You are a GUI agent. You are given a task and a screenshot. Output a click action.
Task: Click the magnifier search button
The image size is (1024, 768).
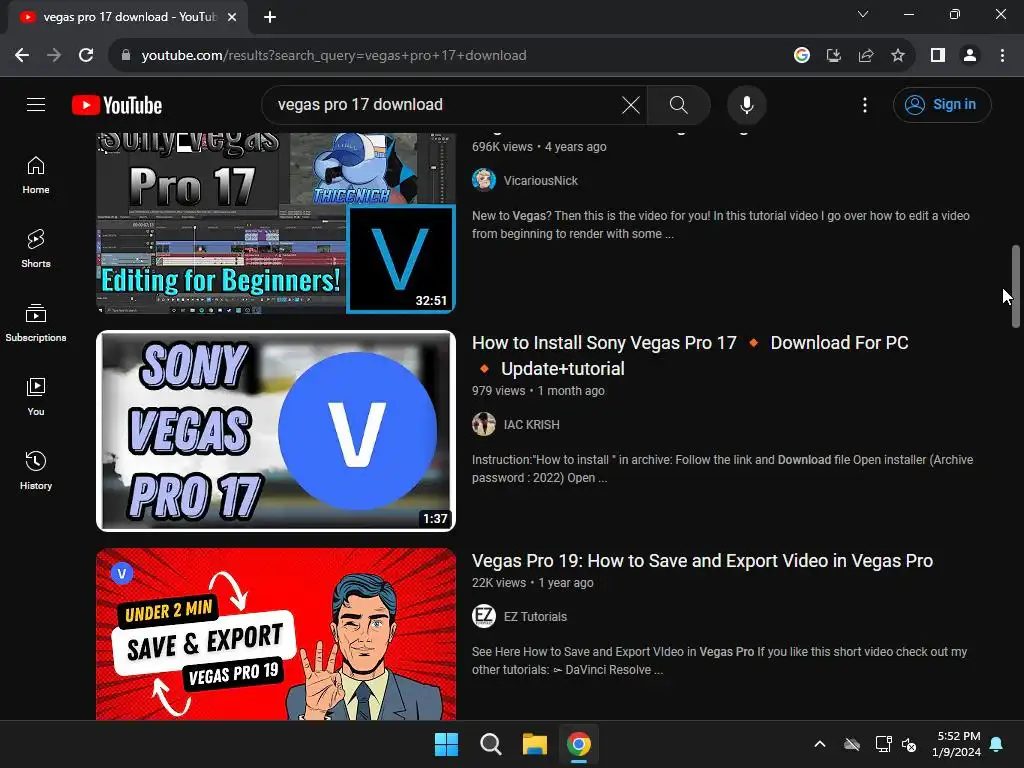679,104
